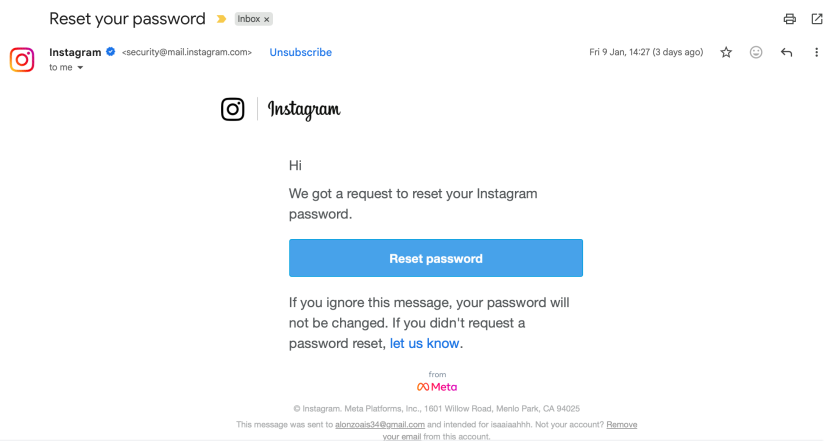The image size is (836, 441).
Task: Click the sender name Instagram in the header
Action: tap(75, 52)
